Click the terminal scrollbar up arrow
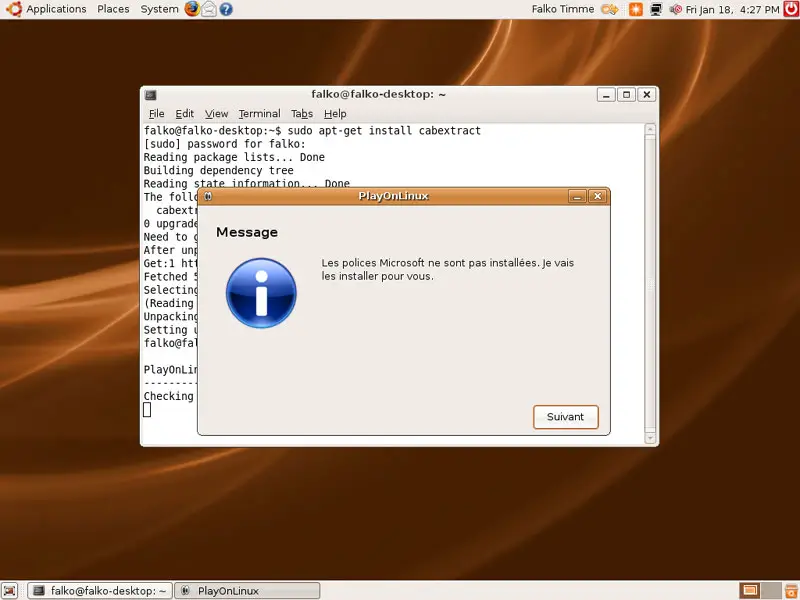Image resolution: width=800 pixels, height=600 pixels. [x=650, y=129]
